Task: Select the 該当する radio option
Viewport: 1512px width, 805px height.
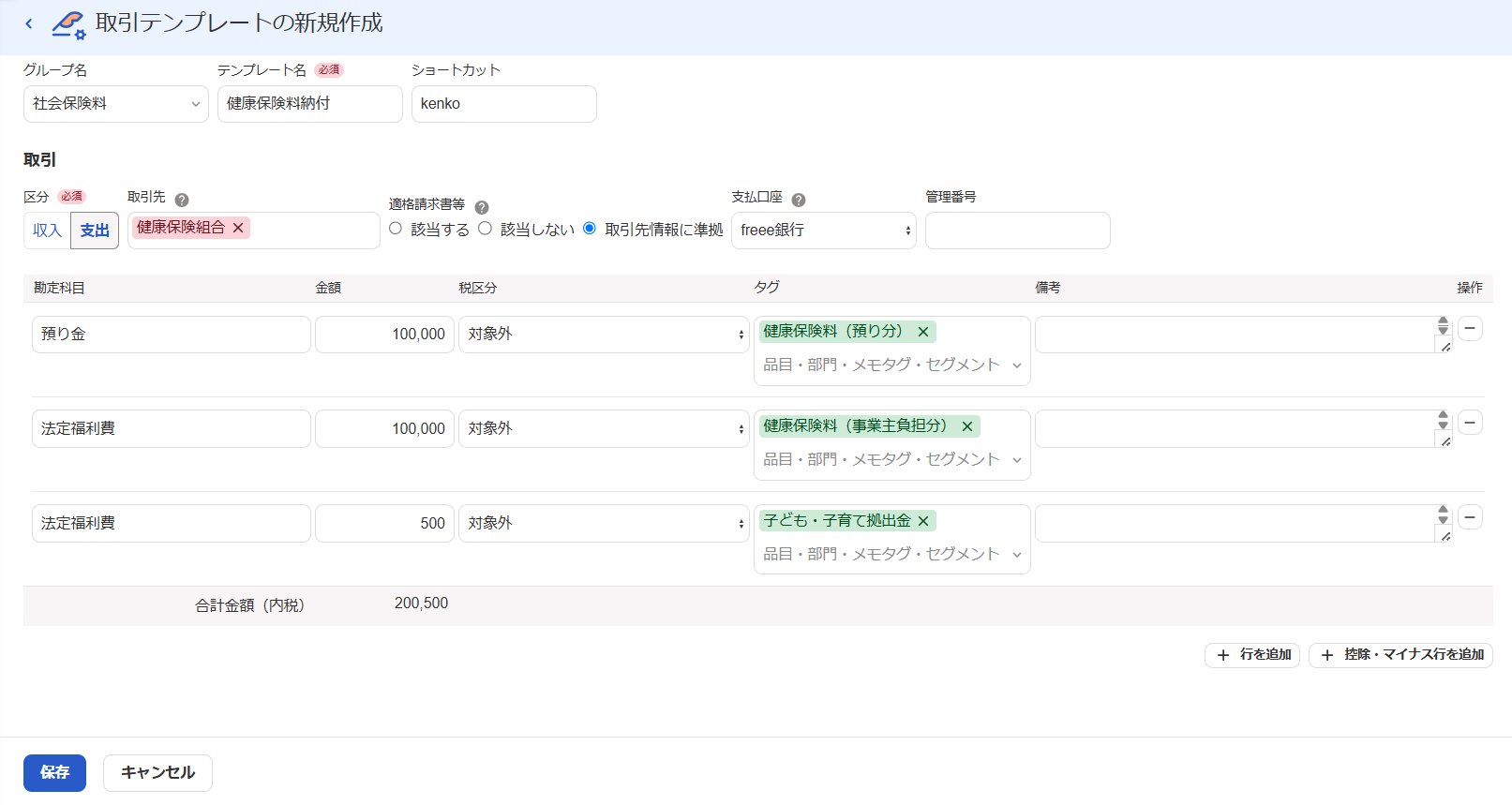Action: coord(396,229)
